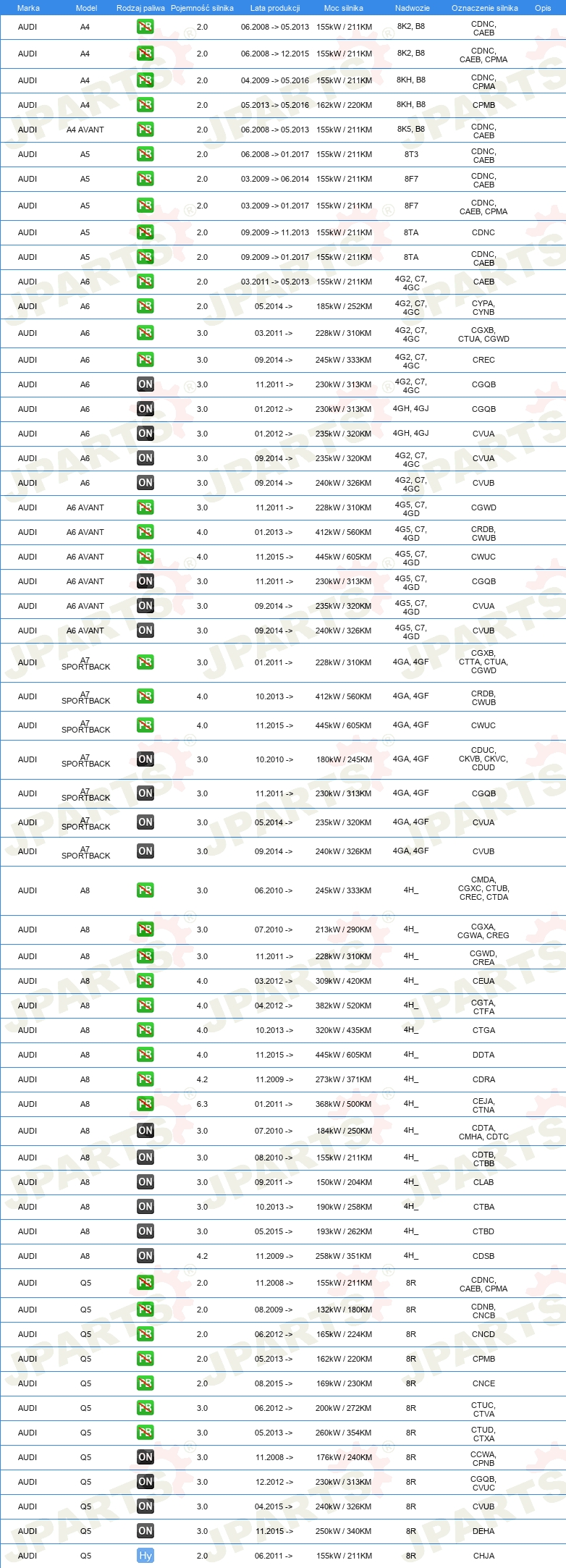The height and width of the screenshot is (1568, 566).
Task: Select the petrol icon in the A5 8T3 row
Action: 145,154
